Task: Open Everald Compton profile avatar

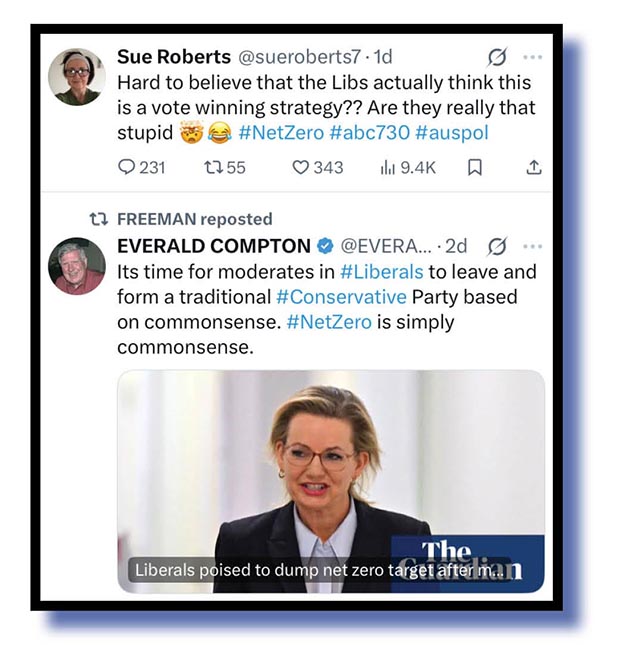Action: pyautogui.click(x=77, y=266)
